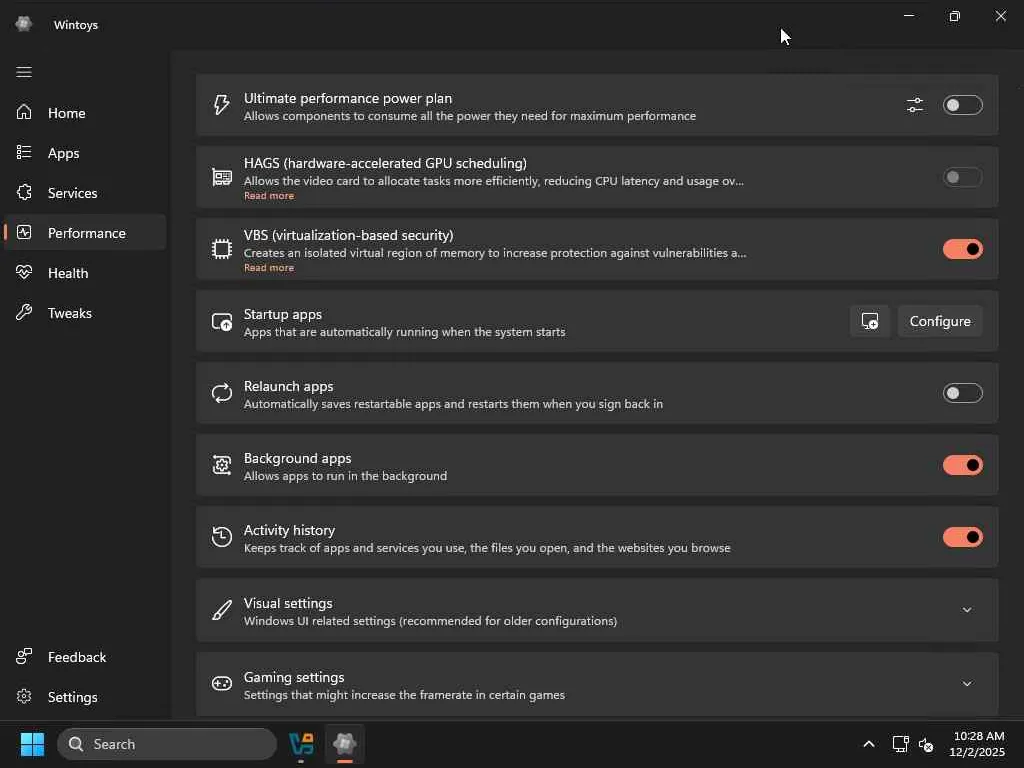Open Ultimate performance power plan options sliders icon
The height and width of the screenshot is (768, 1024).
(915, 105)
